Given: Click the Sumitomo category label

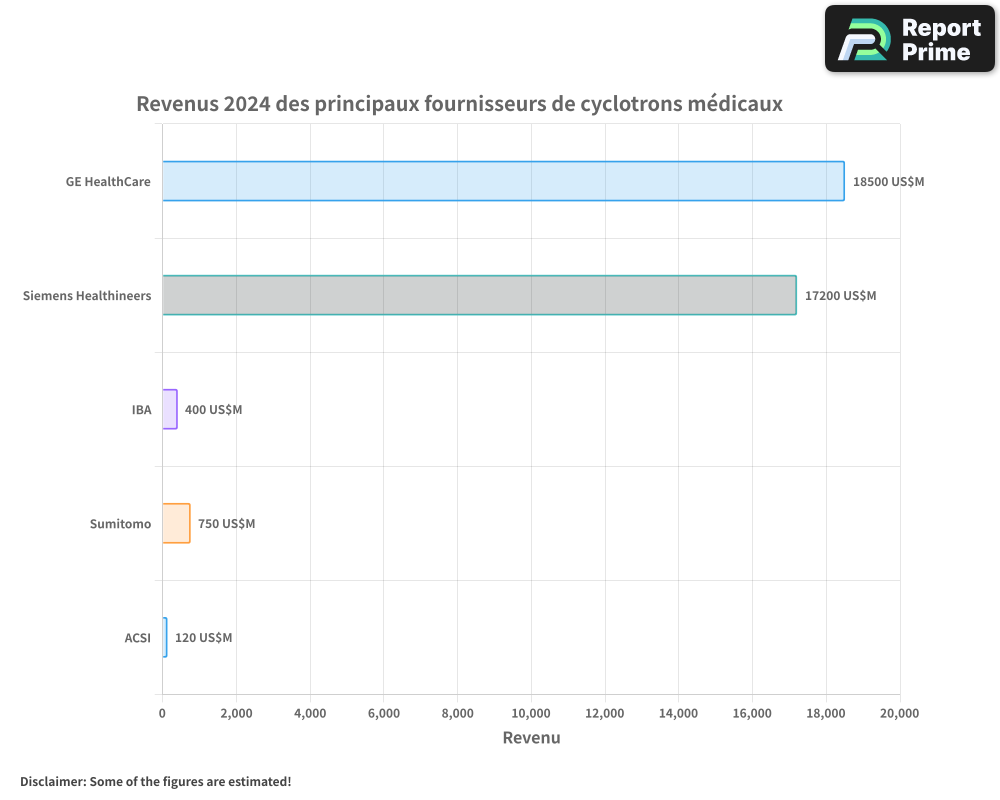Looking at the screenshot, I should tap(120, 524).
